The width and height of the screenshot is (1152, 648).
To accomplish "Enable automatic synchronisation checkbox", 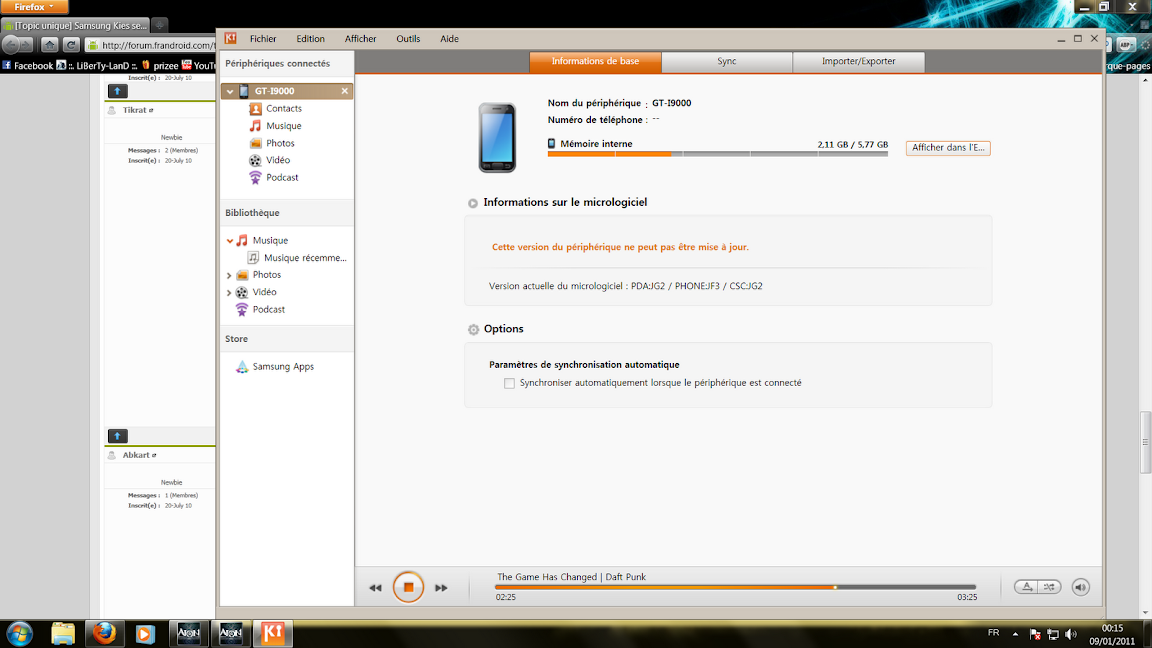I will click(x=509, y=384).
